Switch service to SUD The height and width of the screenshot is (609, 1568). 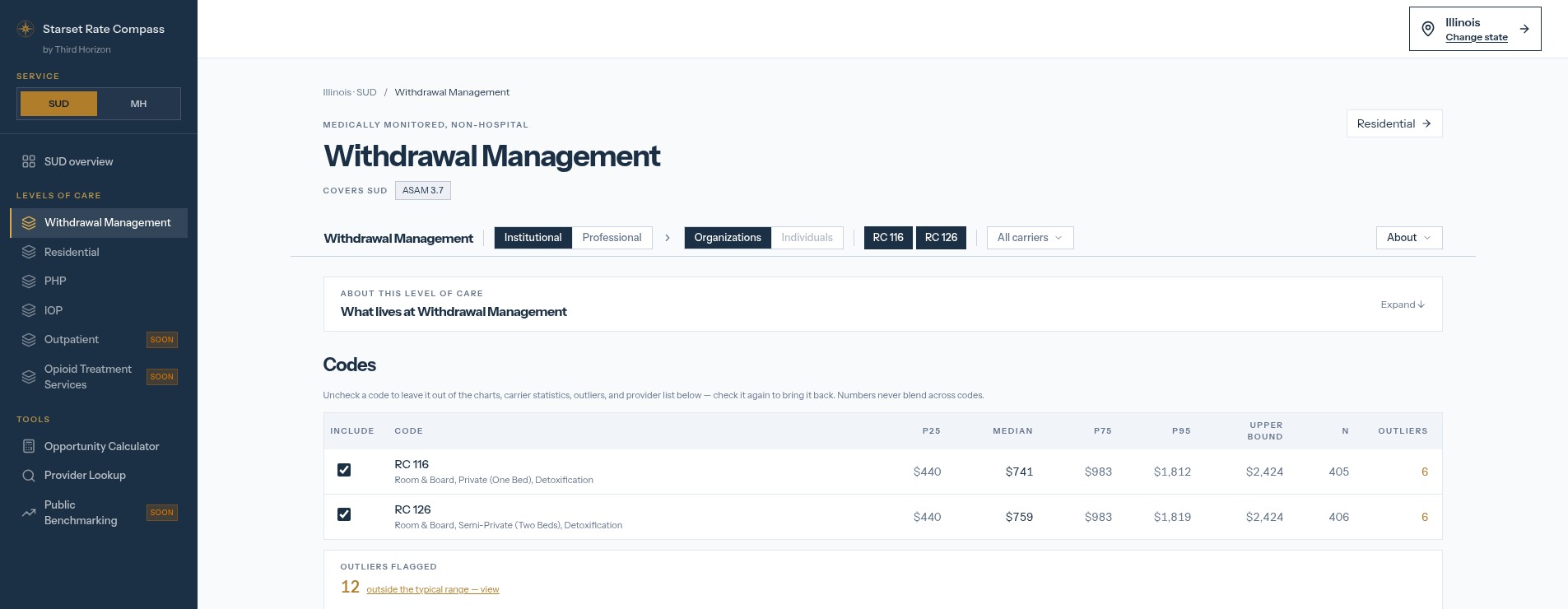point(58,104)
